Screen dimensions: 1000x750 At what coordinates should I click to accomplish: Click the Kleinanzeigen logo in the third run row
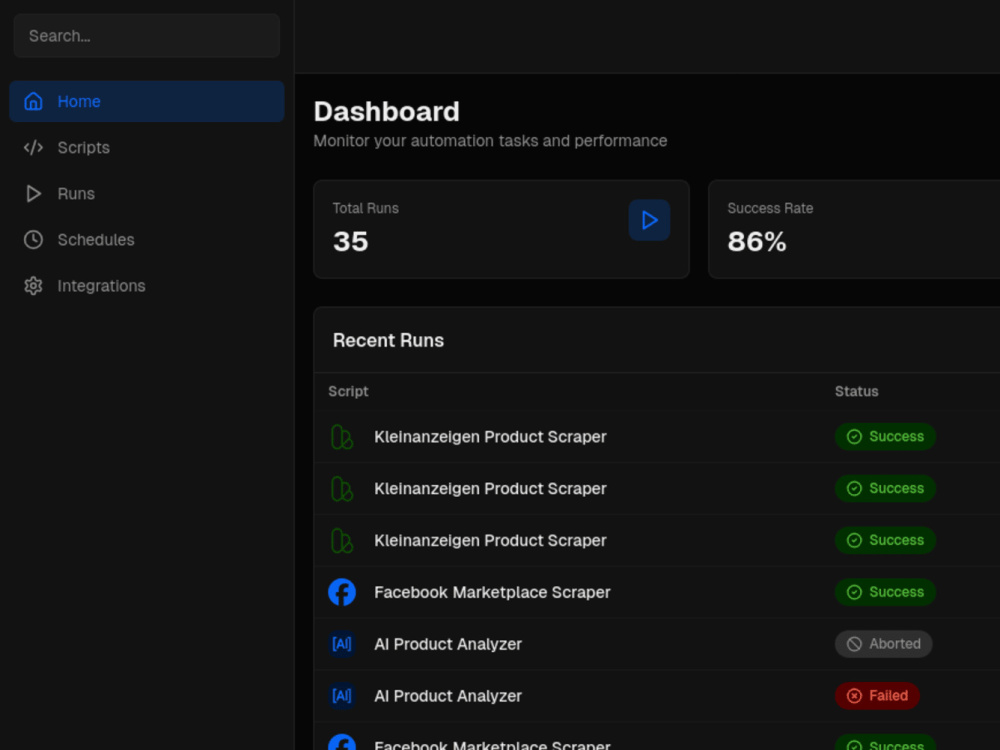(x=342, y=540)
